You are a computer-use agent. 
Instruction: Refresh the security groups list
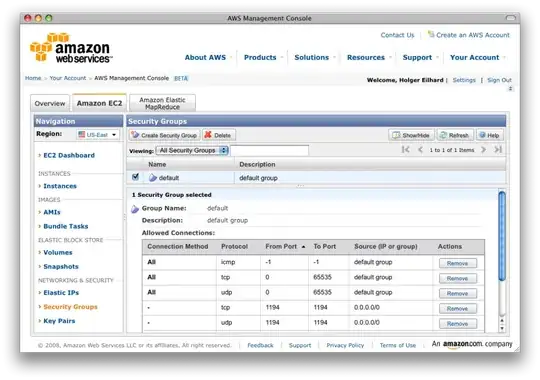(455, 135)
